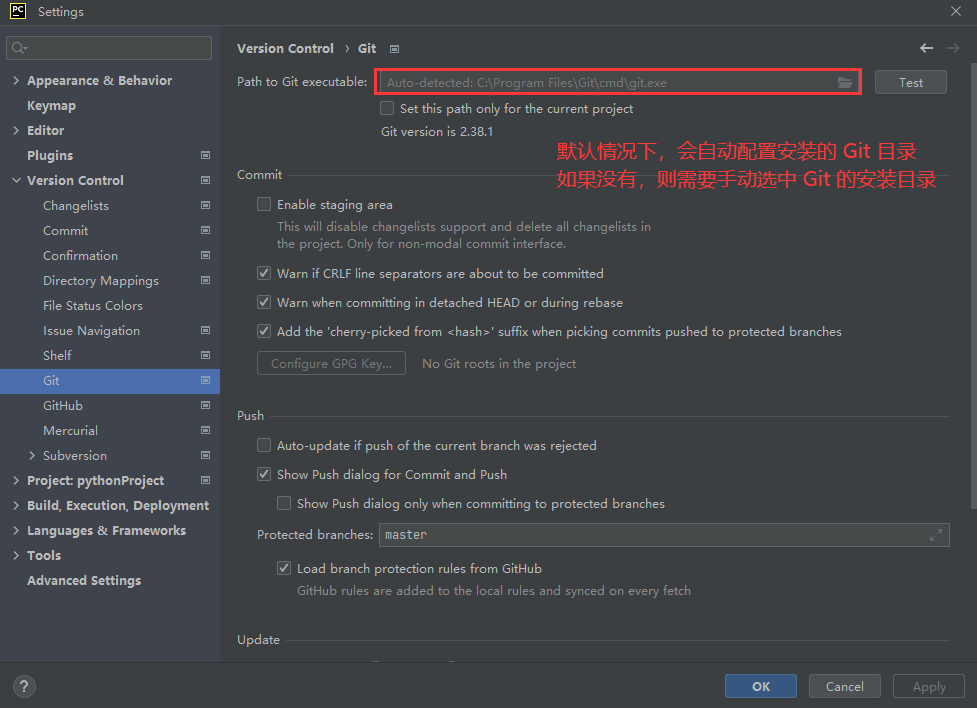Click the back navigation arrow in settings header
The image size is (977, 708).
point(926,48)
